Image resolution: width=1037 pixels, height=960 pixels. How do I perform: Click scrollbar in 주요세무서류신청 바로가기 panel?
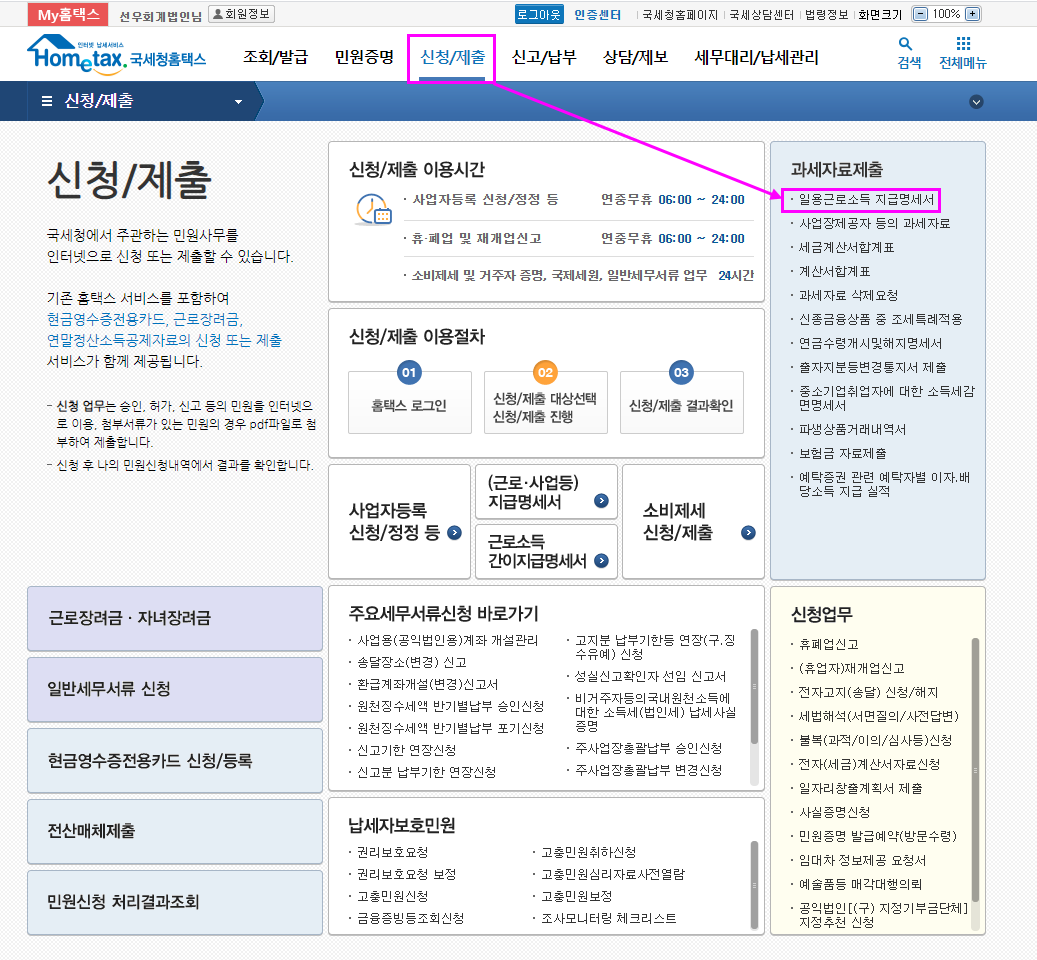click(x=754, y=686)
